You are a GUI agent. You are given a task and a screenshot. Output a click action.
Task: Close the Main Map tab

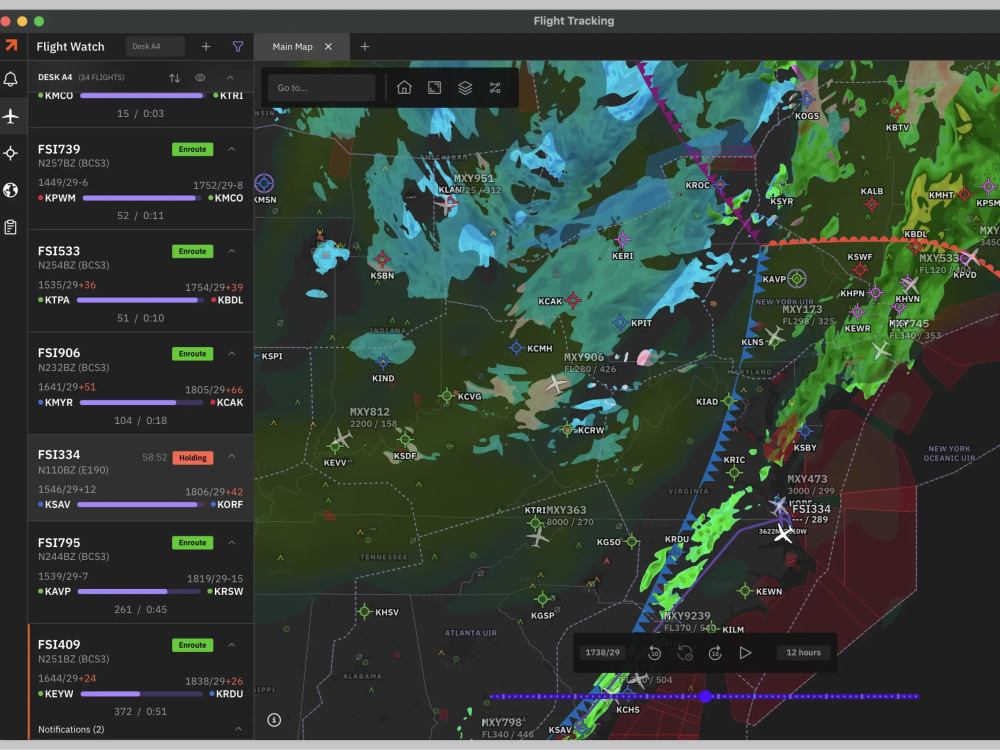click(x=328, y=47)
